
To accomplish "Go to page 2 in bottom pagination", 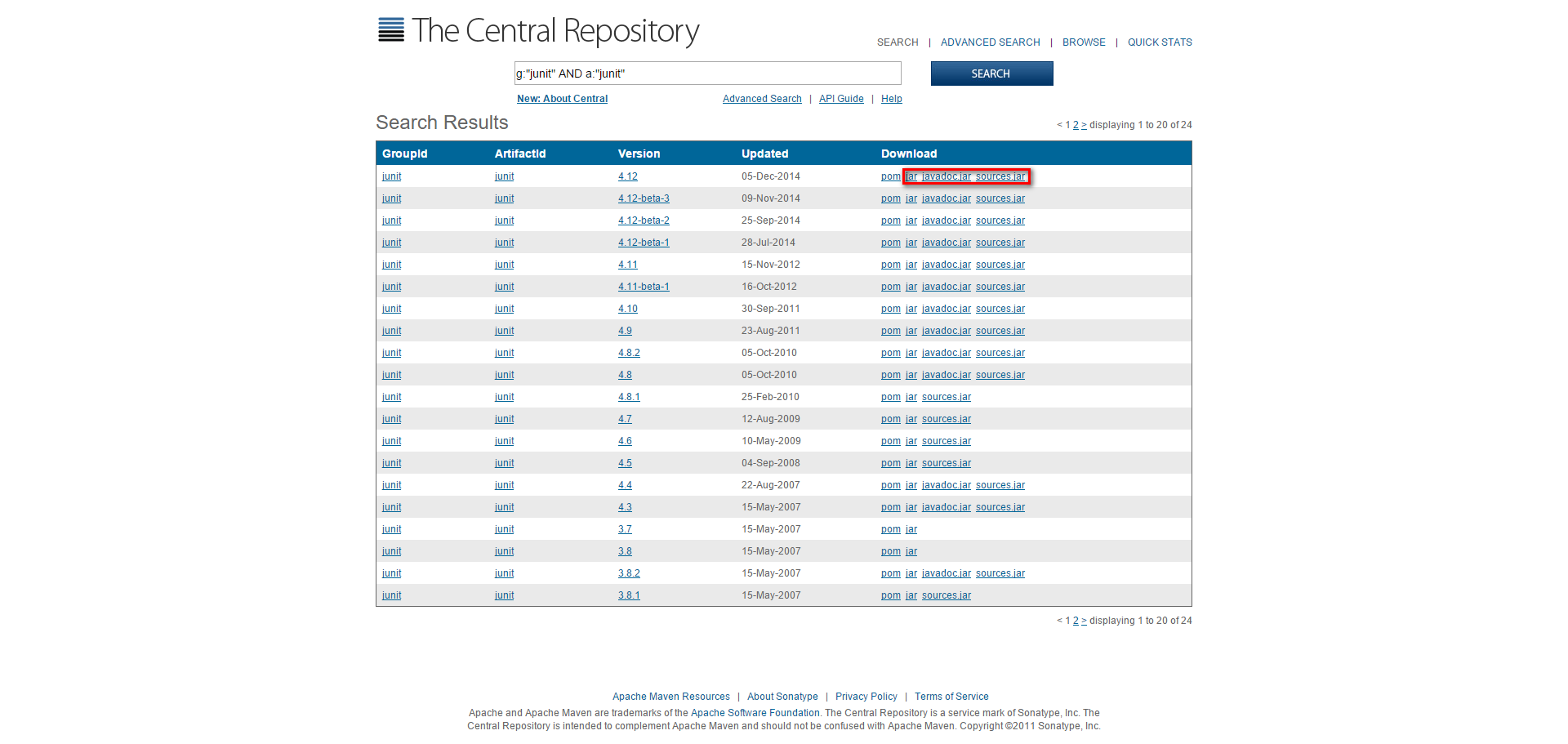I will click(1076, 621).
